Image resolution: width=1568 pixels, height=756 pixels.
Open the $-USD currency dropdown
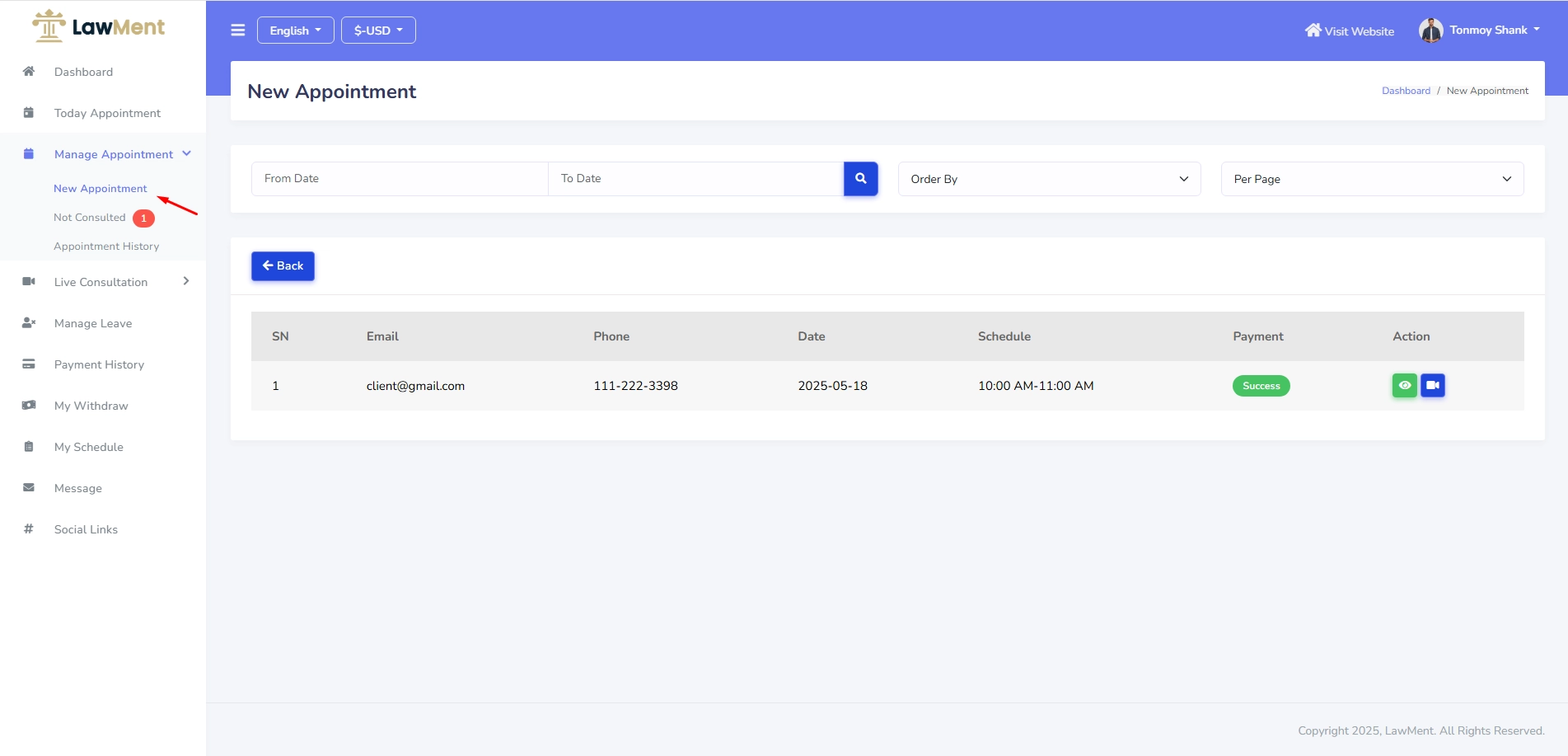tap(379, 31)
